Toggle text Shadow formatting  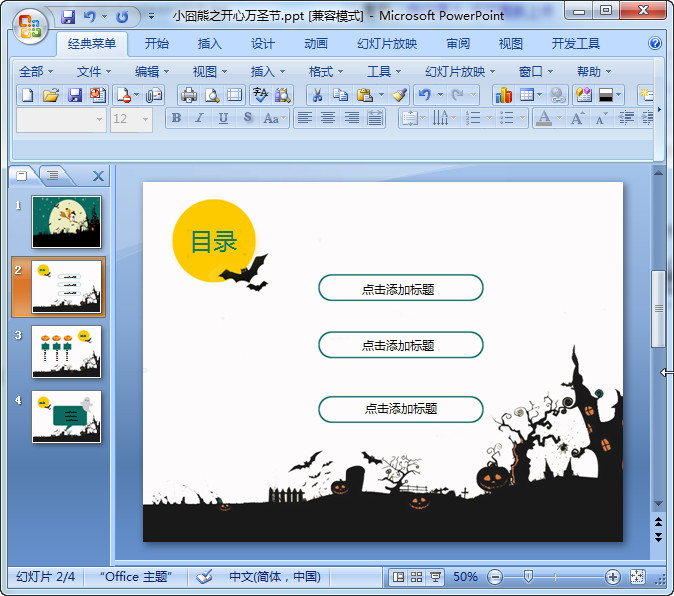click(247, 118)
